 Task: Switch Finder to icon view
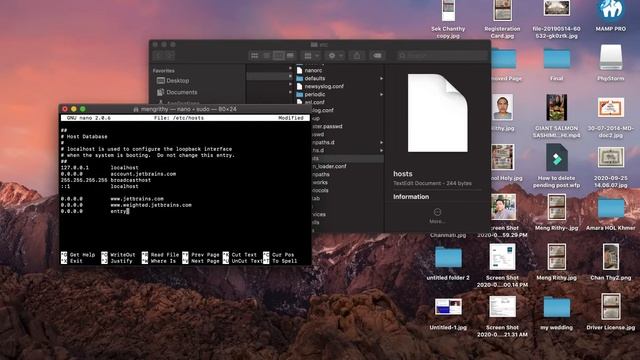click(x=255, y=56)
